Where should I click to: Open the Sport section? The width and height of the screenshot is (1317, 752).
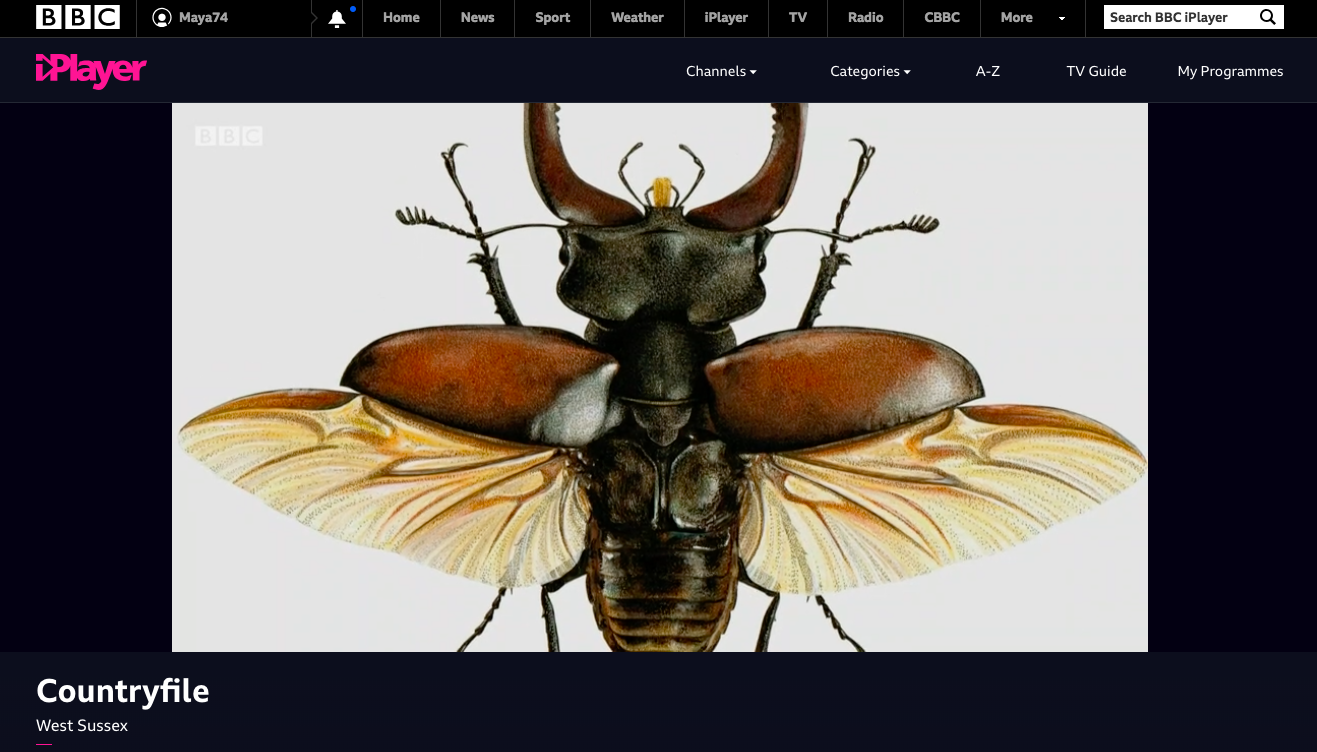(x=552, y=18)
